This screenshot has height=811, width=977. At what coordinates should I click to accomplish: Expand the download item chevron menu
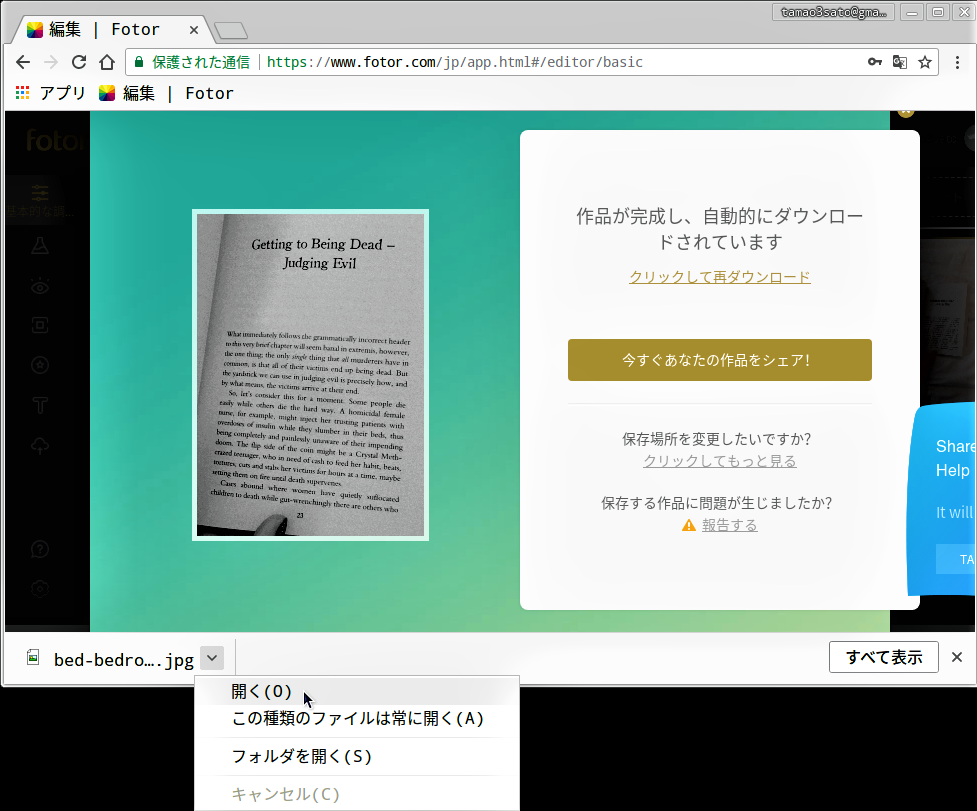[212, 658]
